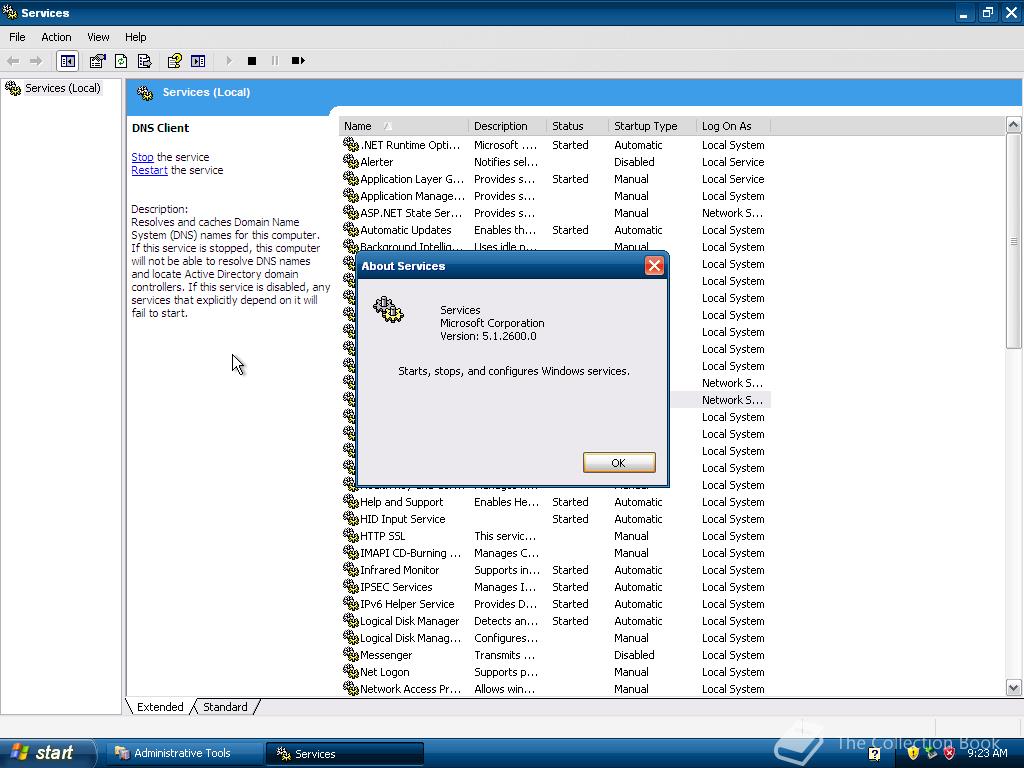1024x768 pixels.
Task: Click the gear icon beside Net Logon
Action: (351, 671)
